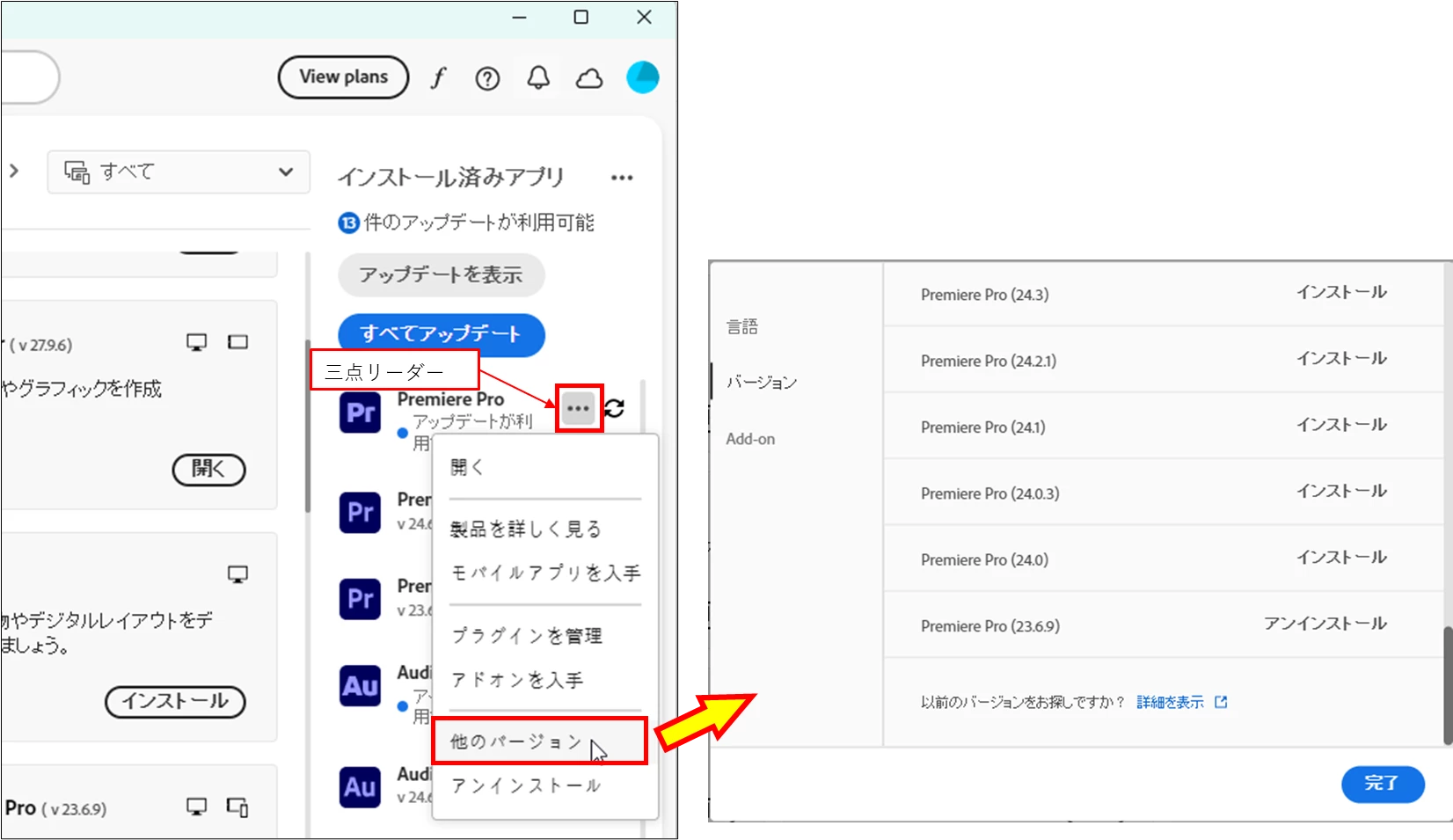
Task: Click the 件のアップデートが利用可能 text
Action: 479,223
